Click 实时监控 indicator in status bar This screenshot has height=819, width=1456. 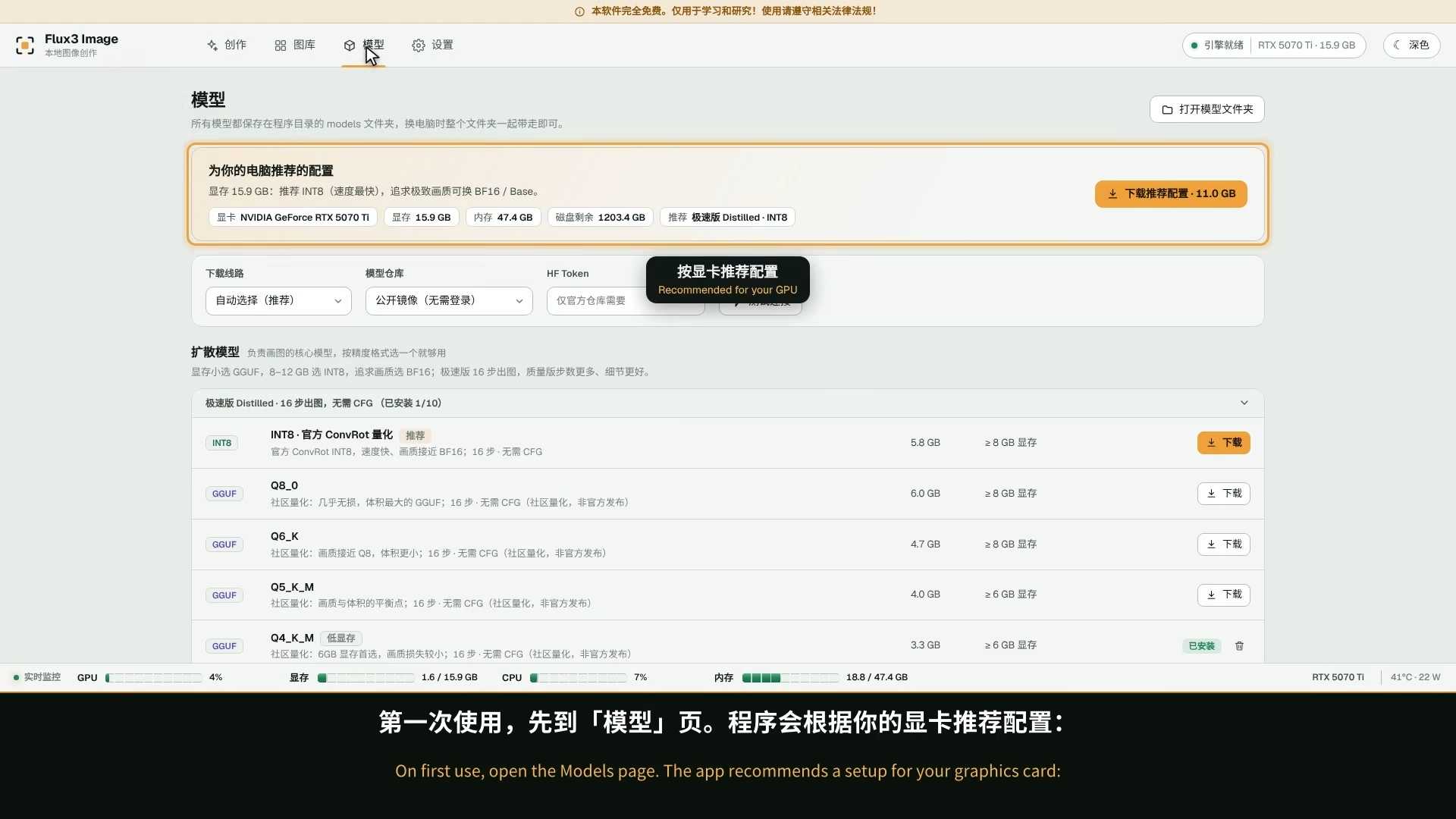36,677
